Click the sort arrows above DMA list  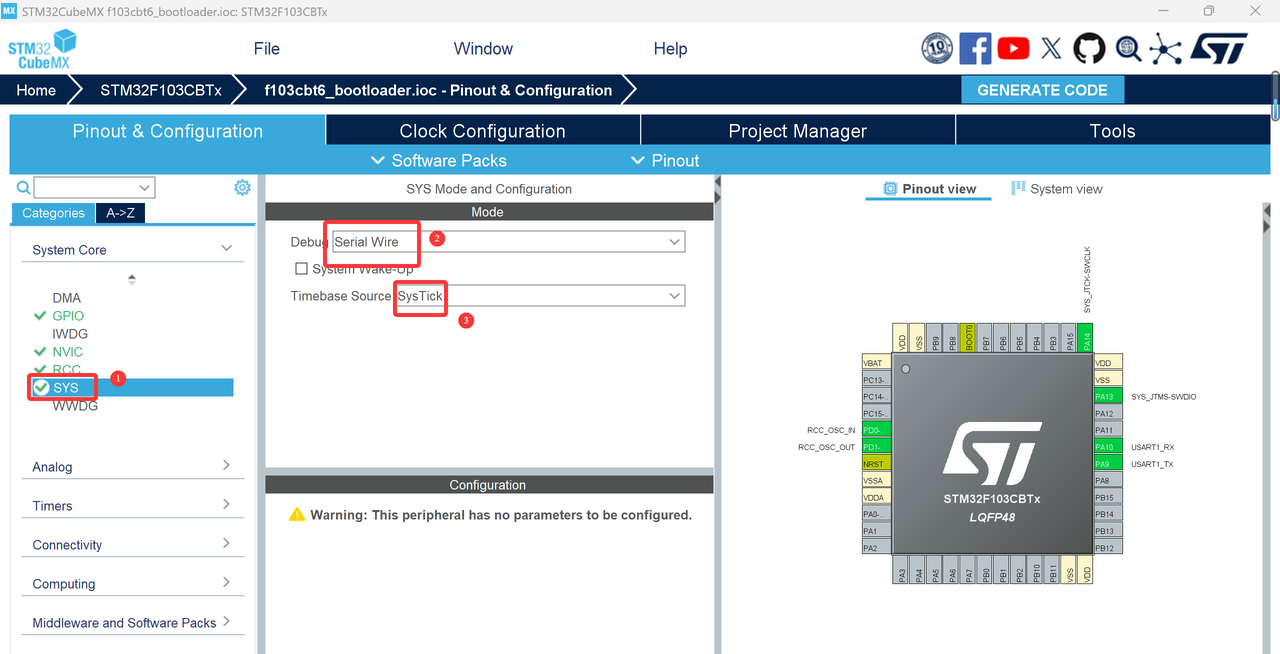132,280
